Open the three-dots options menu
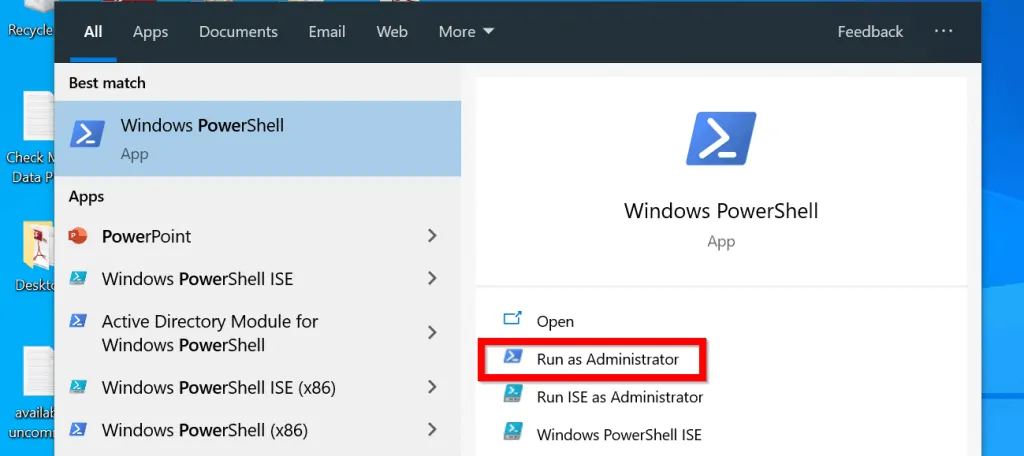The width and height of the screenshot is (1024, 456). pos(944,31)
